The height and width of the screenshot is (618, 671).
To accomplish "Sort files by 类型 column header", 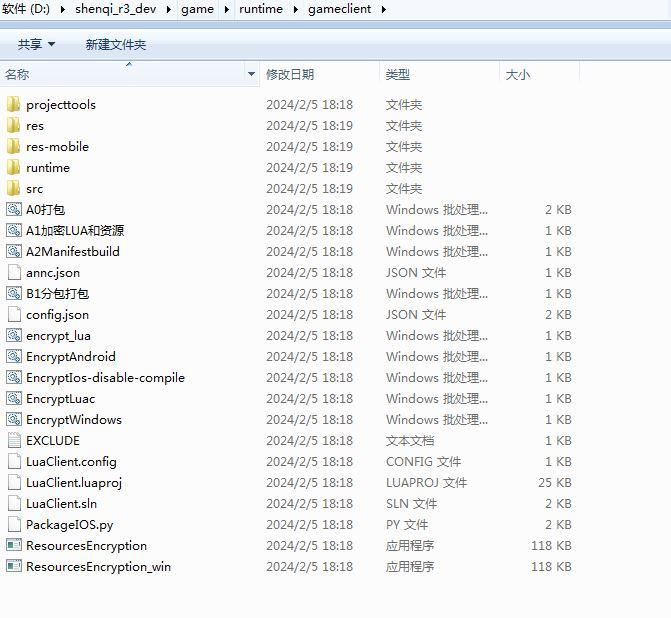I will (x=398, y=74).
